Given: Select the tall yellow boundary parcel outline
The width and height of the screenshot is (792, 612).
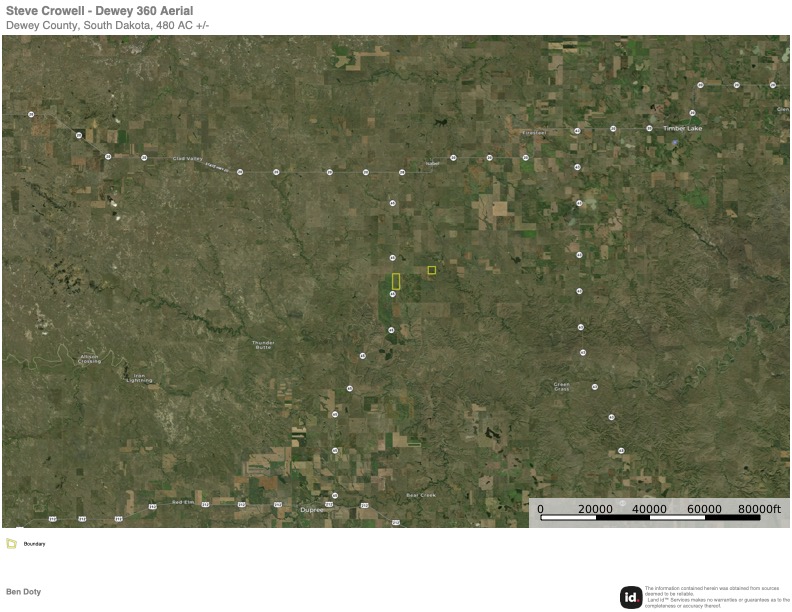Looking at the screenshot, I should click(x=396, y=281).
